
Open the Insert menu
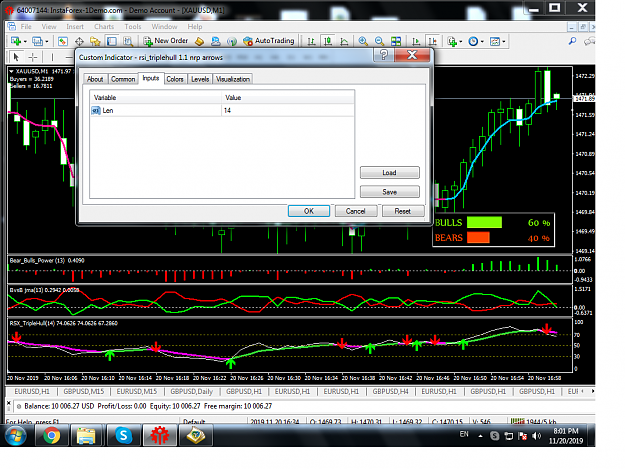[75, 27]
